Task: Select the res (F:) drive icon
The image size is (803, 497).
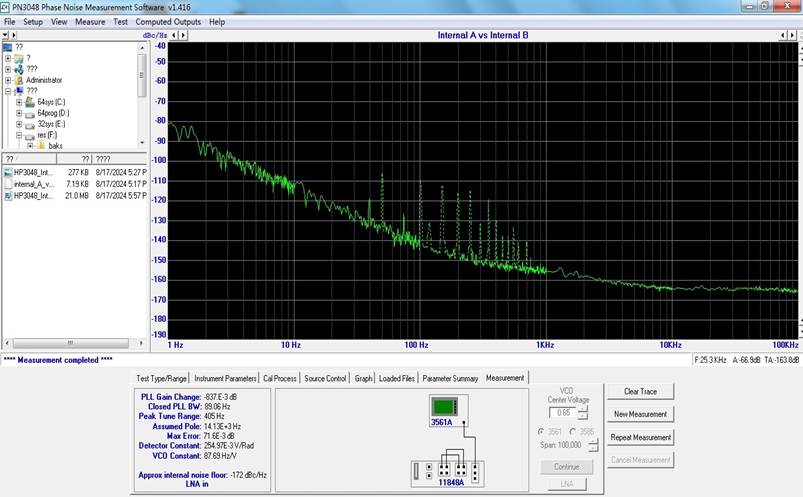Action: 30,136
